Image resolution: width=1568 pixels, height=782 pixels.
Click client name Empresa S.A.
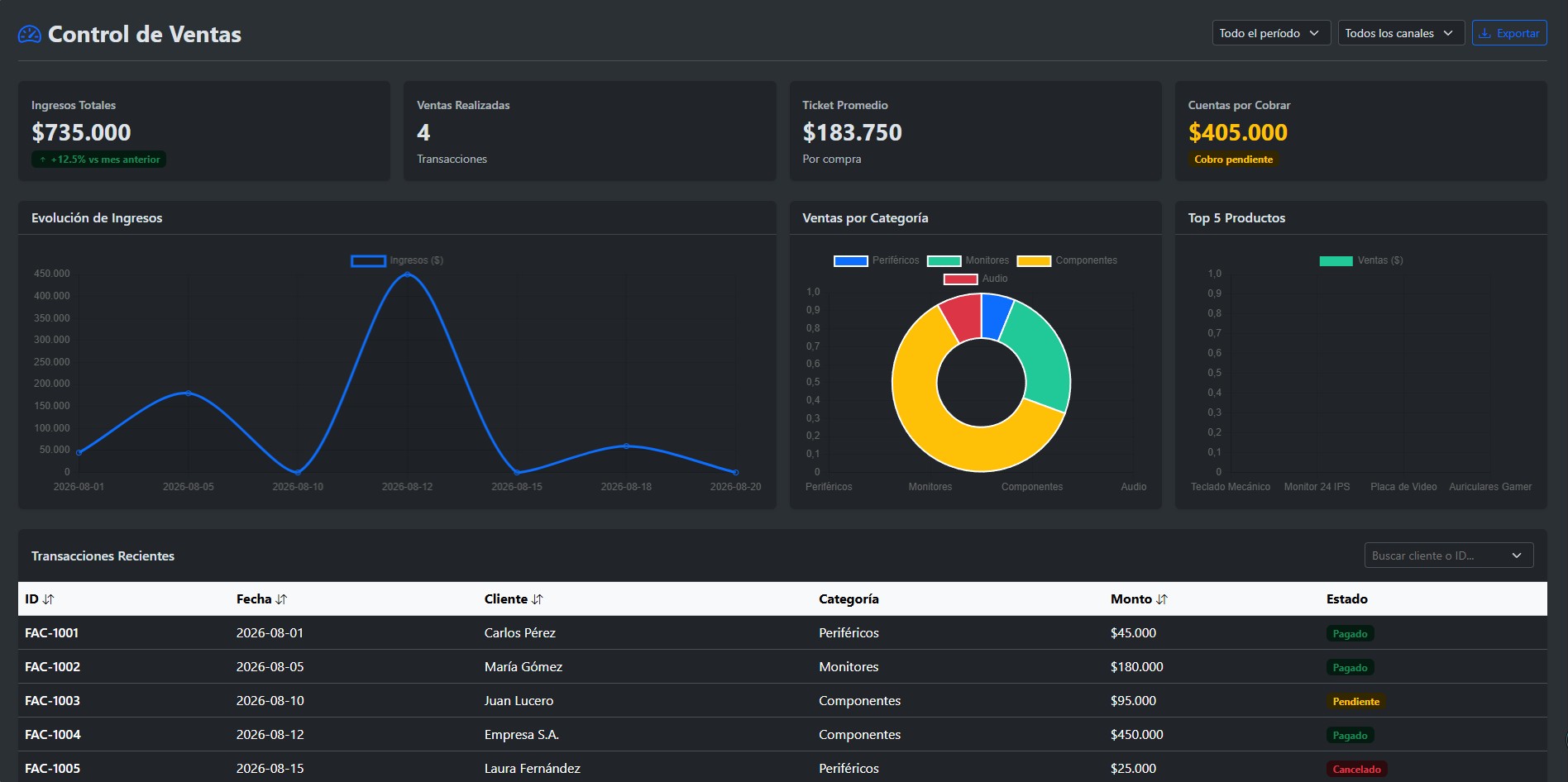522,735
